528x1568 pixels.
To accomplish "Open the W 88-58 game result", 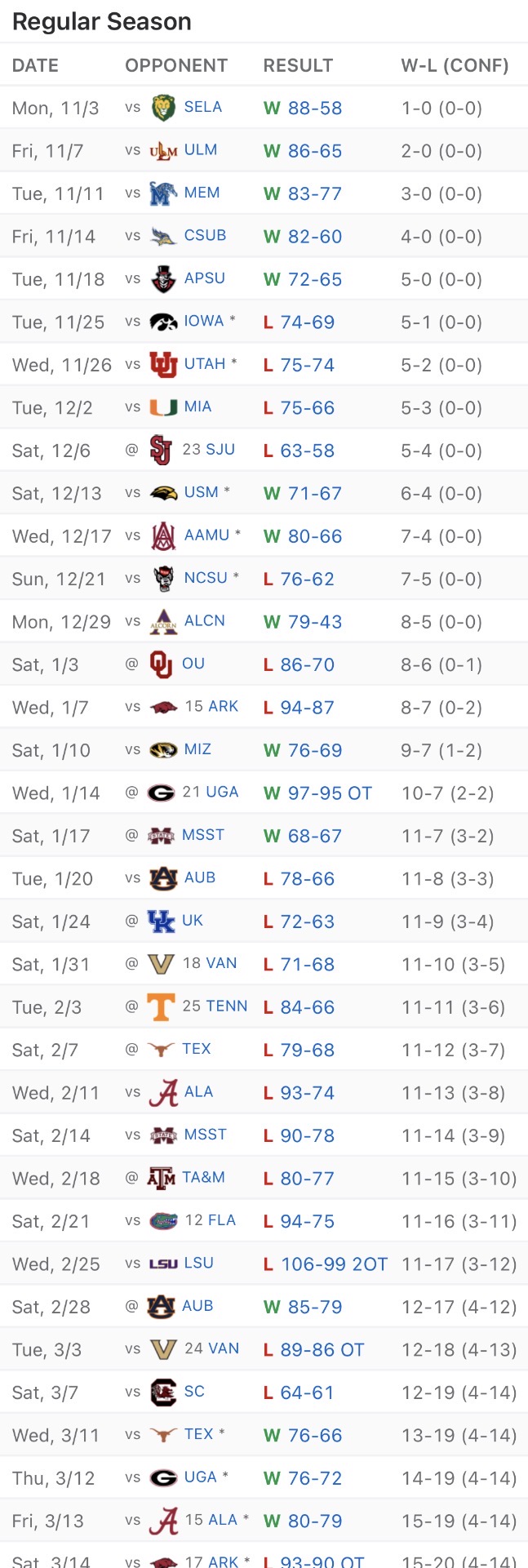I will point(303,109).
